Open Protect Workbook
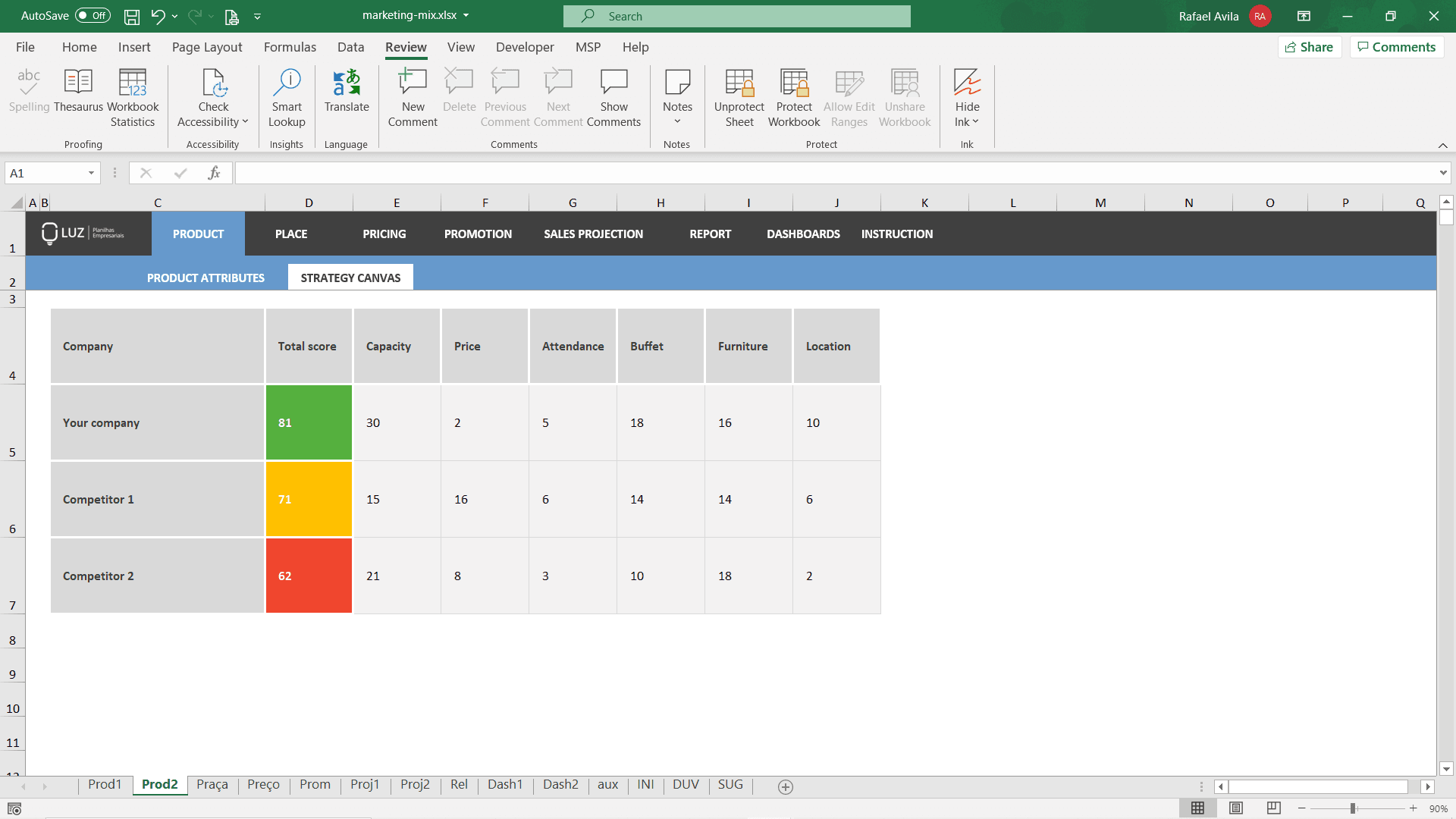 point(793,97)
